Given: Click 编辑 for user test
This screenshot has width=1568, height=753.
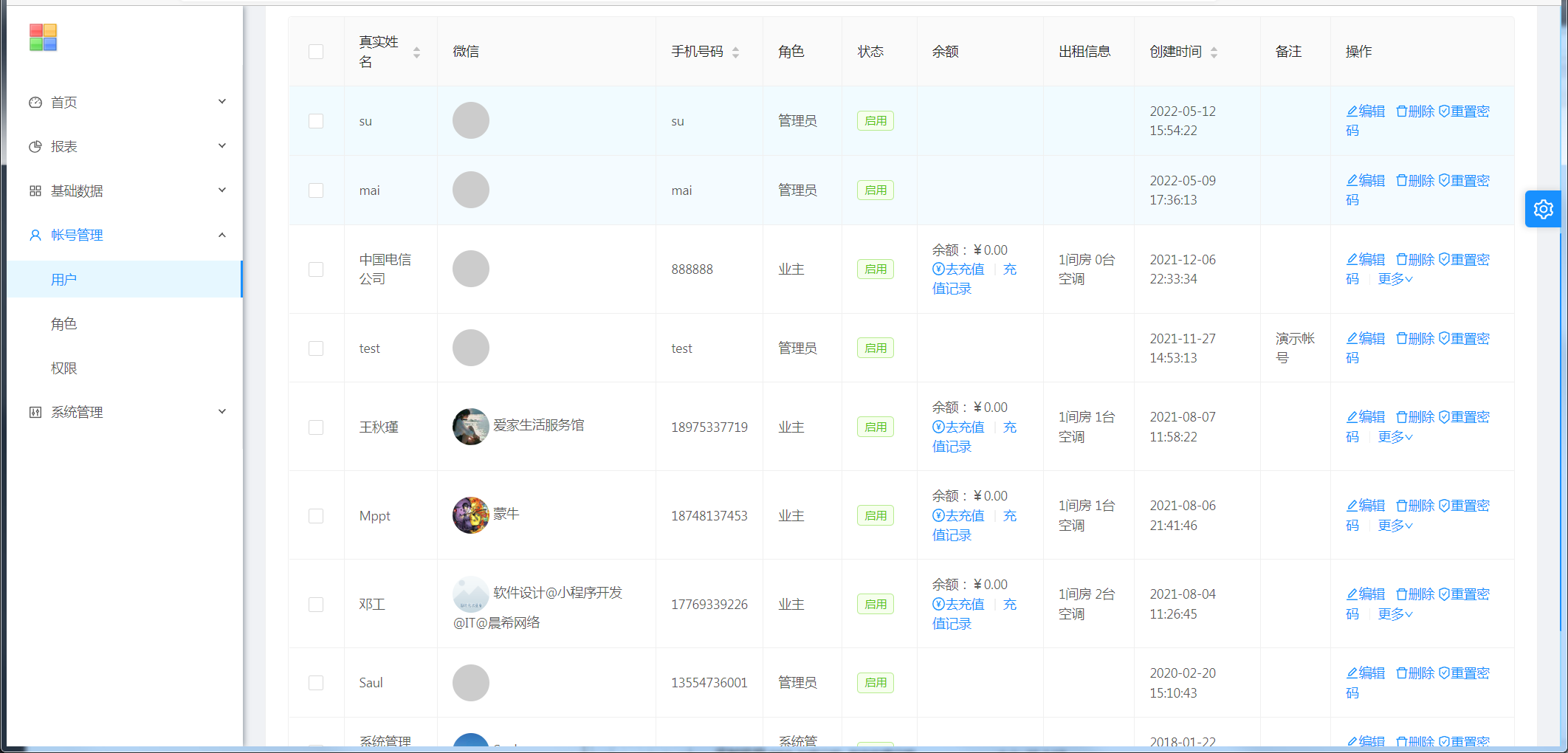Looking at the screenshot, I should tap(1366, 339).
